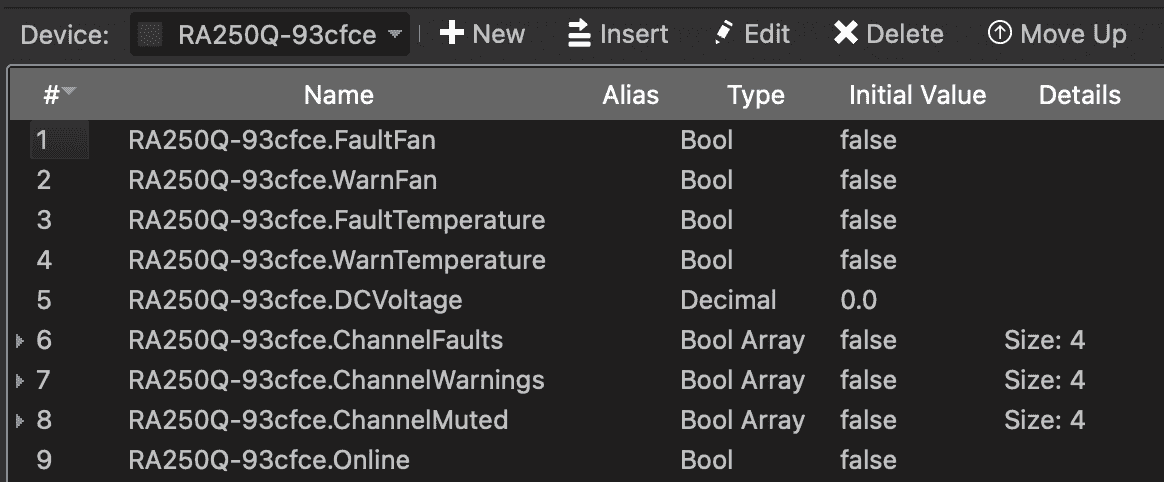
Task: Select the WarnTemperature variable row
Action: 337,260
